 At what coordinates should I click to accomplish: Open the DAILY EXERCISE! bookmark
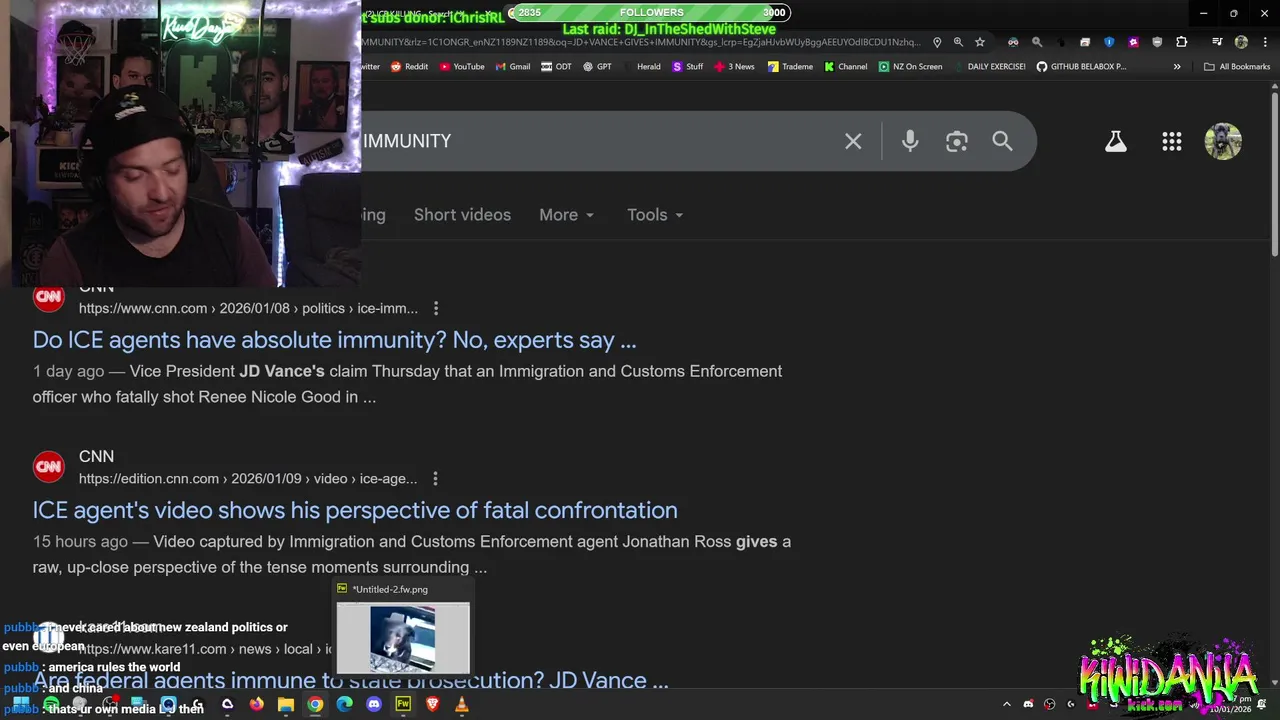point(990,67)
